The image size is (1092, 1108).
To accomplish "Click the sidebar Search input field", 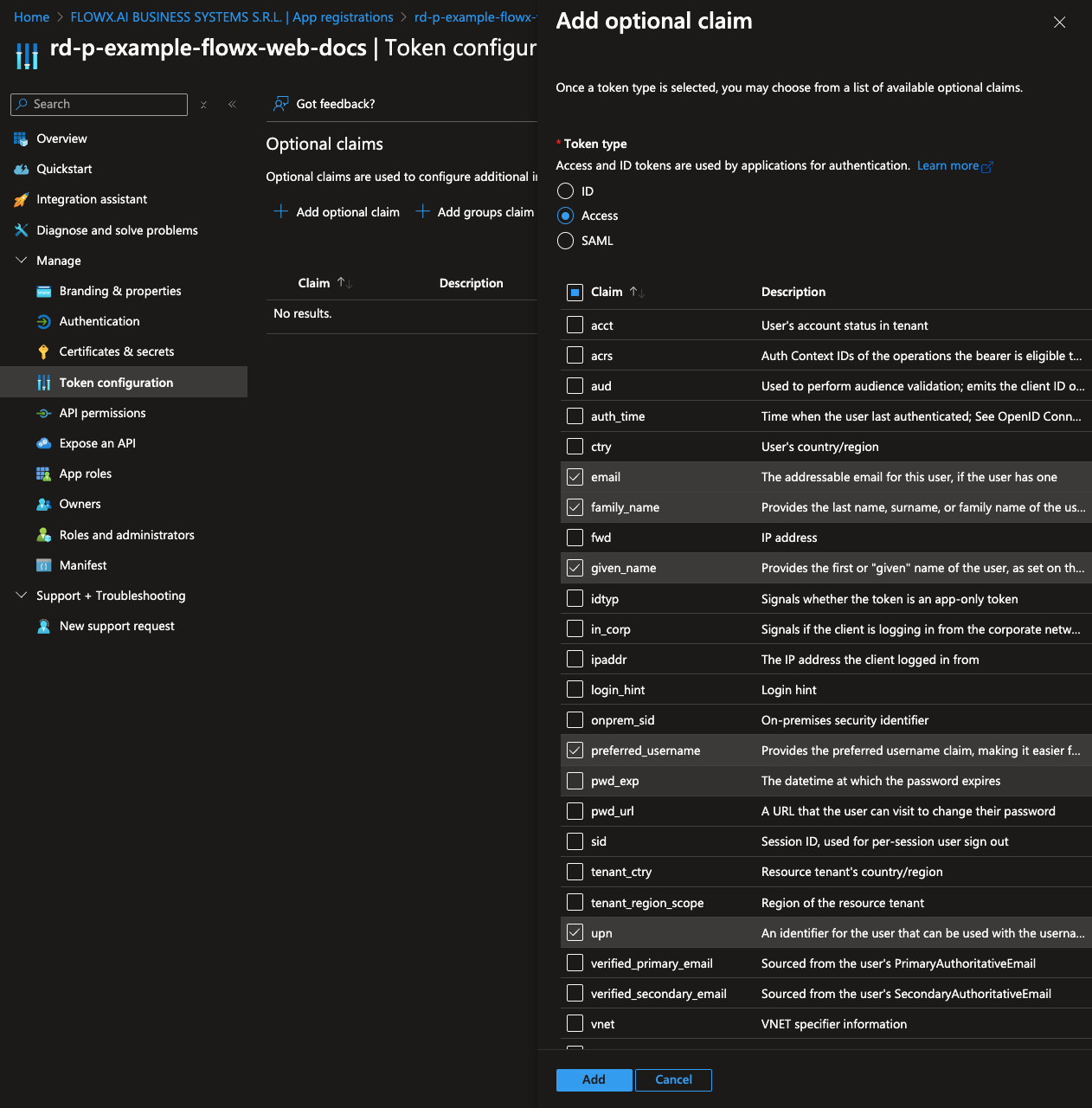I will coord(99,105).
